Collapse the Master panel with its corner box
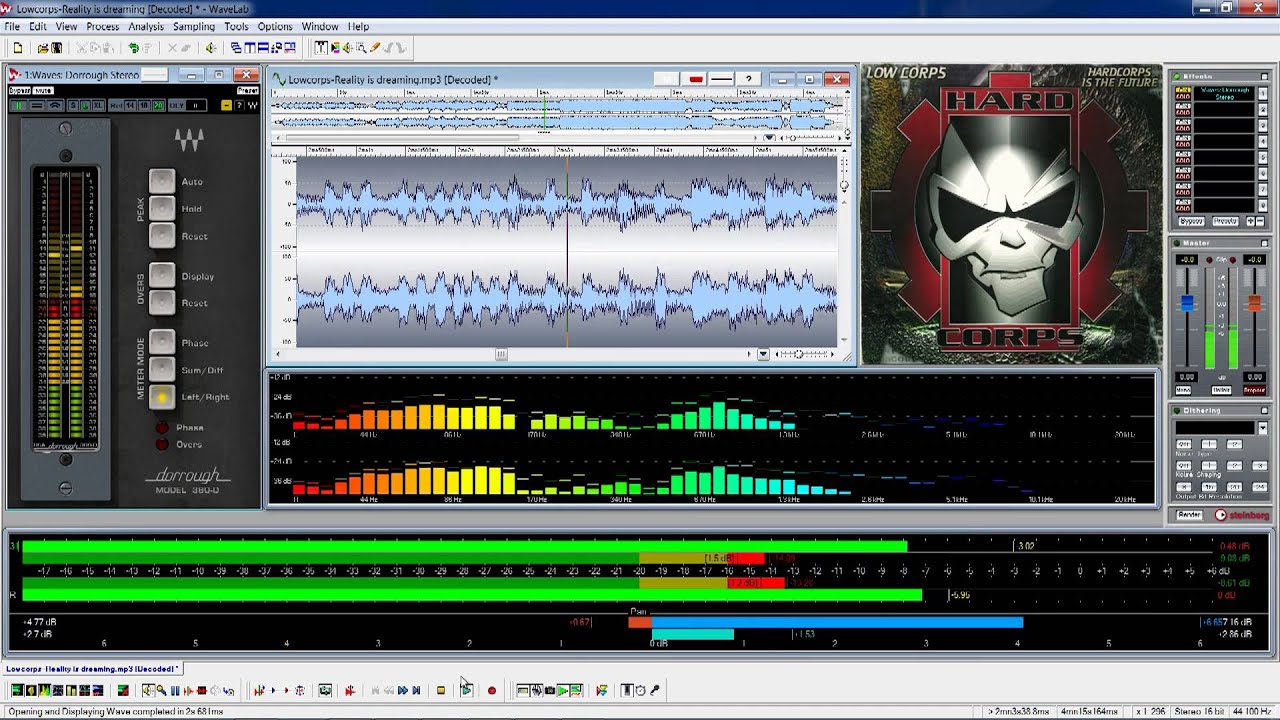Screen dimensions: 1280x720 tap(1264, 243)
